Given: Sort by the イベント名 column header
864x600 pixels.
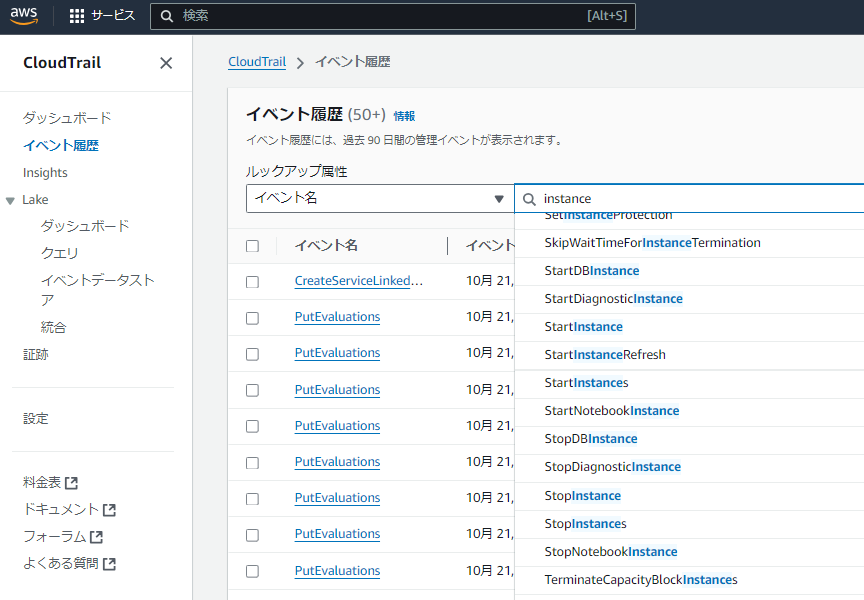Looking at the screenshot, I should [326, 246].
